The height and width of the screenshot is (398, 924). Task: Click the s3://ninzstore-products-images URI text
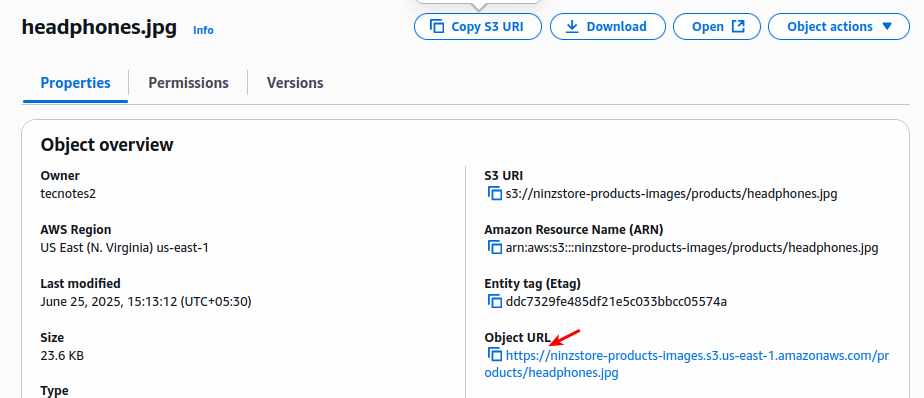click(x=671, y=193)
